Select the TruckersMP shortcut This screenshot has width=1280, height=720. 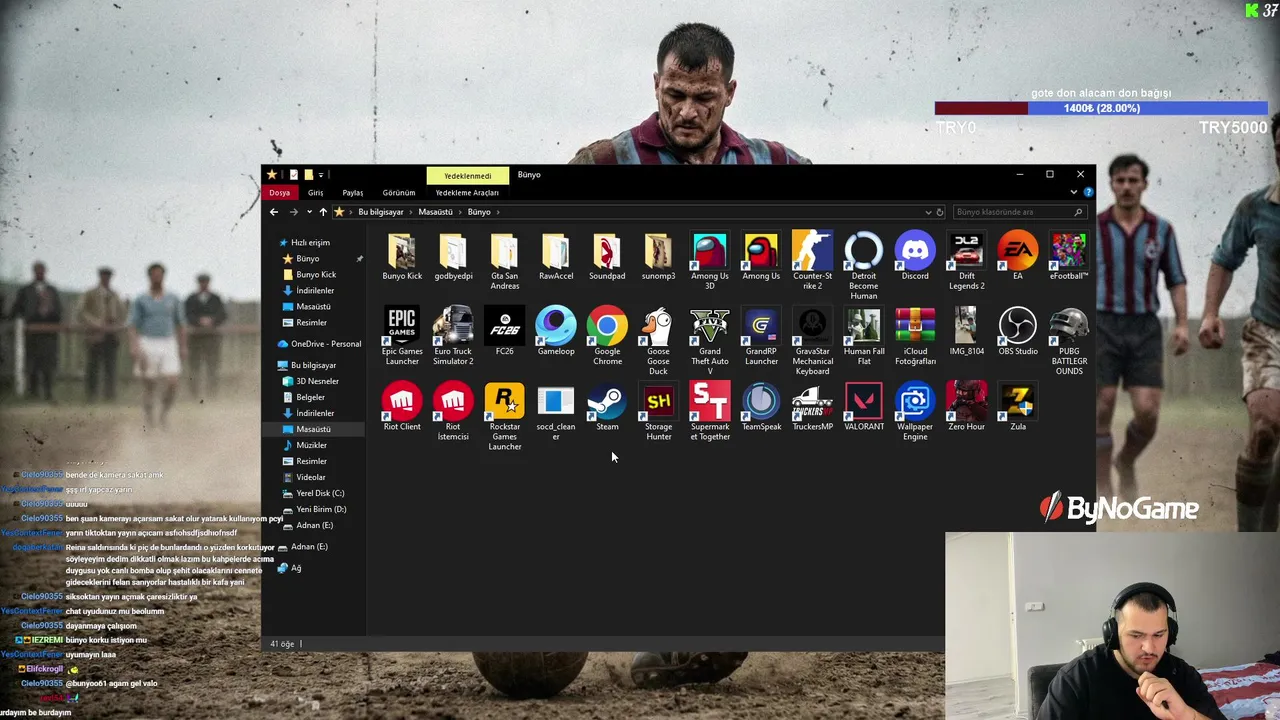812,407
